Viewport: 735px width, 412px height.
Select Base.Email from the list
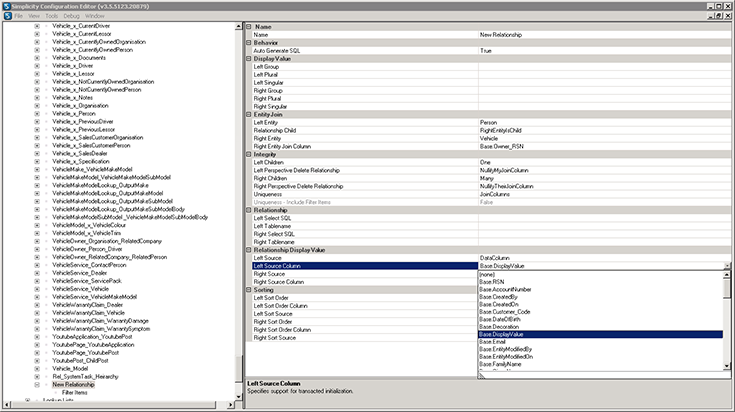600,342
